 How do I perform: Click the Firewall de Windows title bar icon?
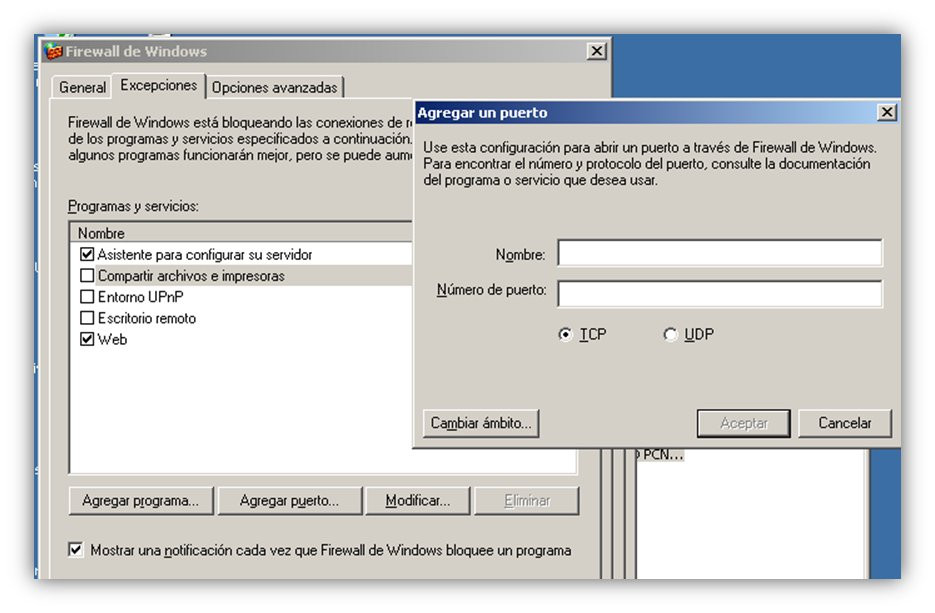pos(53,51)
